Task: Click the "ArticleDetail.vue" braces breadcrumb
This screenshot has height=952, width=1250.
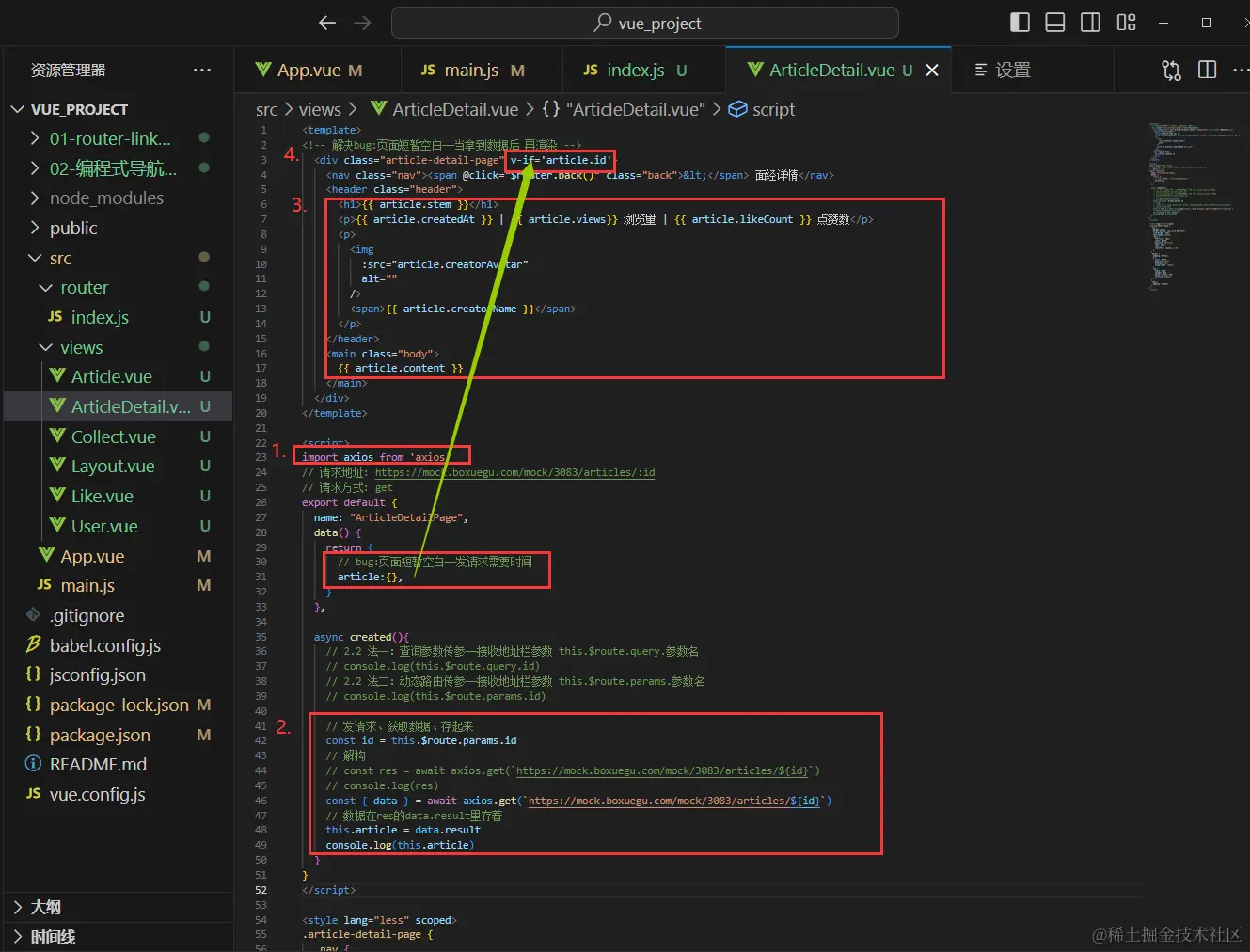Action: [x=624, y=110]
